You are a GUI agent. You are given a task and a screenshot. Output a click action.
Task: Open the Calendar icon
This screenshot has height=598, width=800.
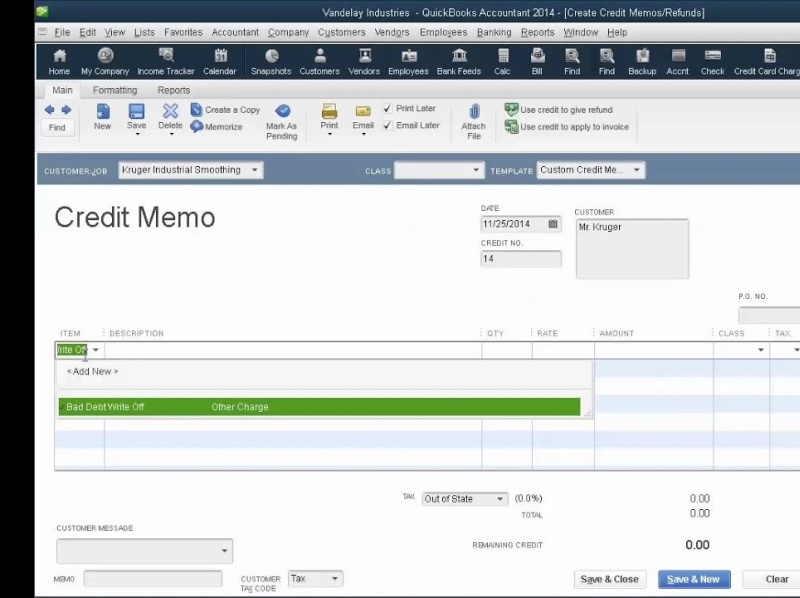point(220,62)
